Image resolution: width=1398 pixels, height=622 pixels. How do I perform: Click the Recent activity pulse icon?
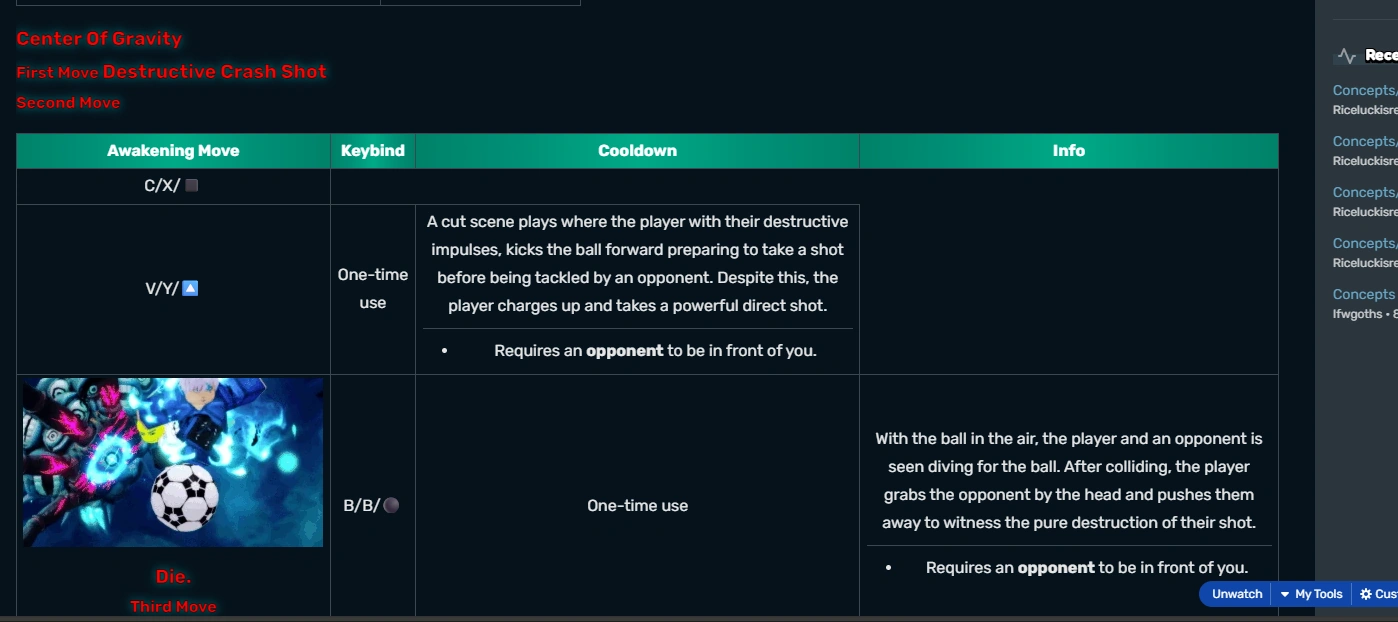point(1347,56)
